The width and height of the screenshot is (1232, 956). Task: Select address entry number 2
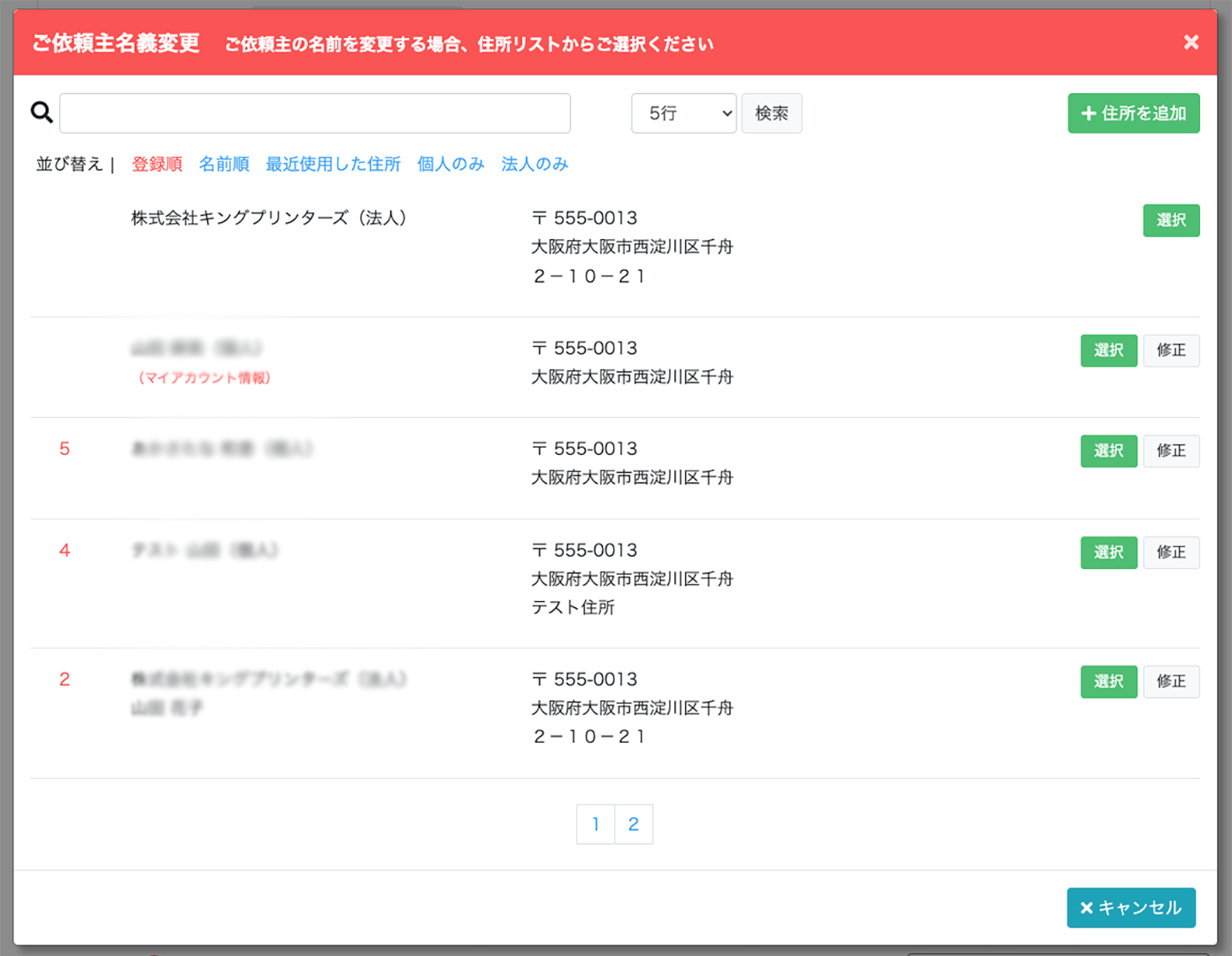point(1108,682)
